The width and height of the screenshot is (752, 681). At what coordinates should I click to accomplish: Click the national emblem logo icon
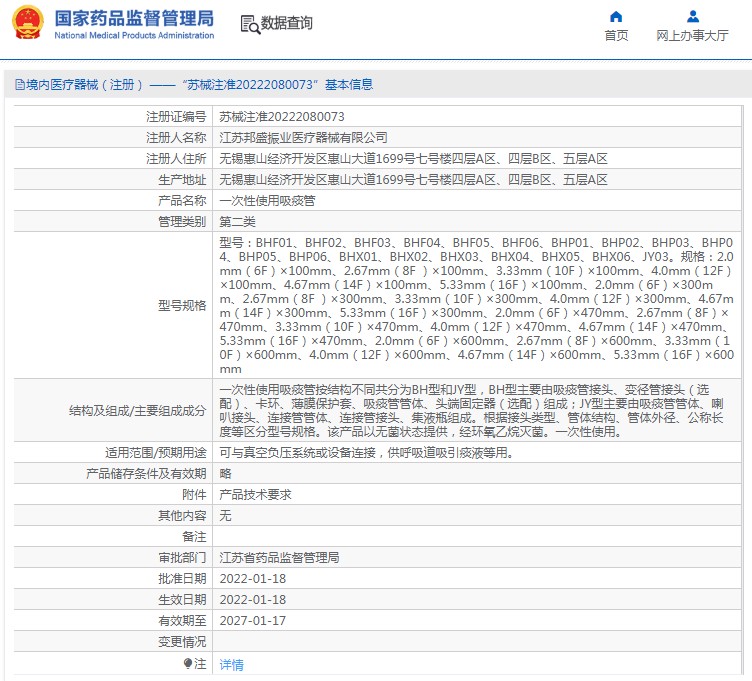(x=28, y=23)
